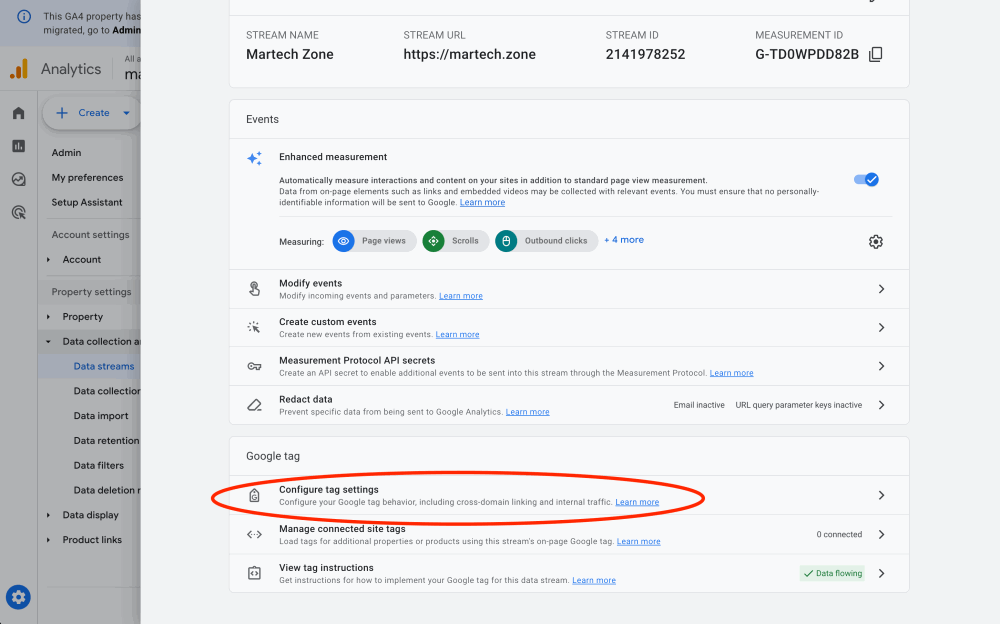Open Admin settings gear at bottom left

coord(18,597)
